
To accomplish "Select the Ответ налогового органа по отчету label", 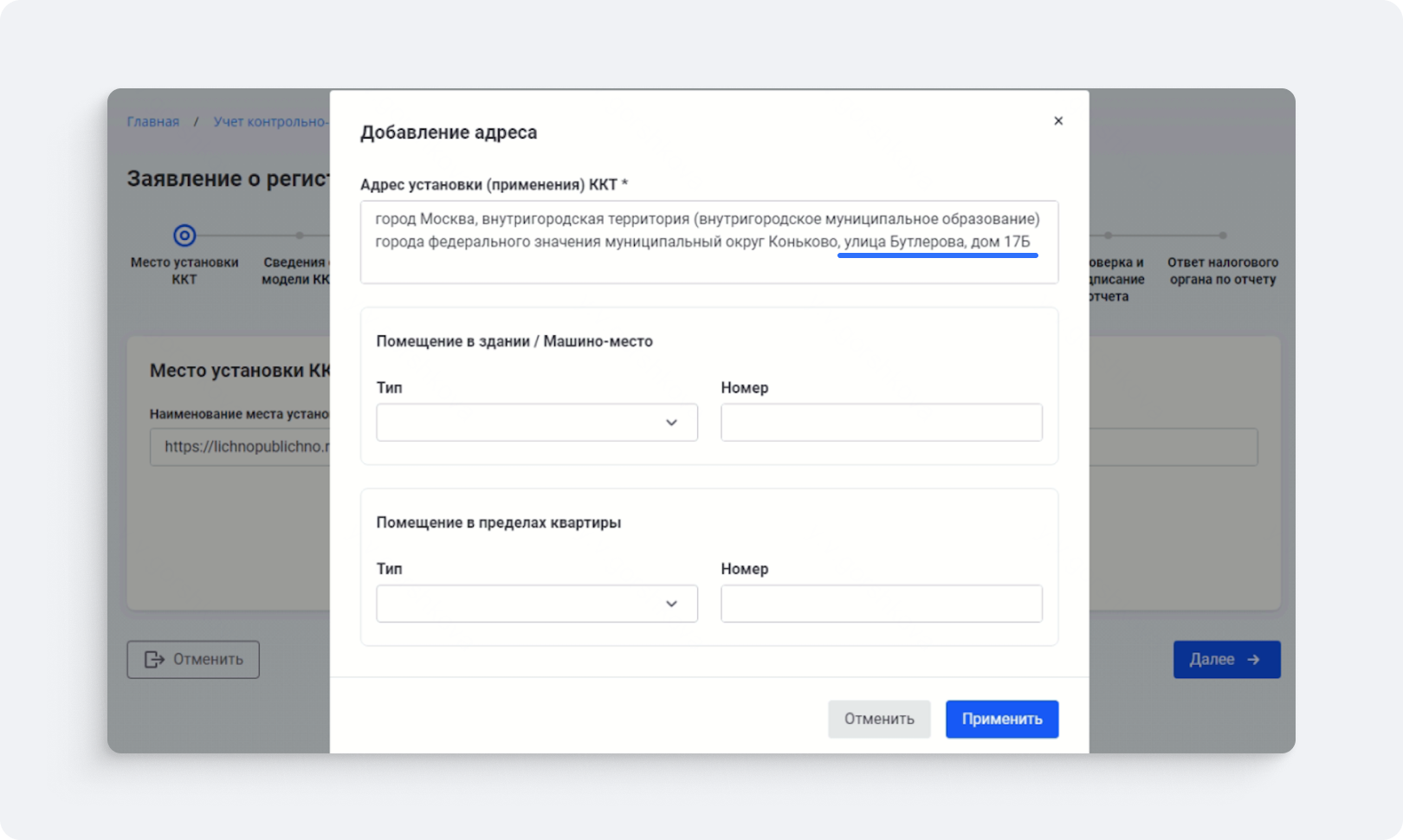I will coord(1222,271).
